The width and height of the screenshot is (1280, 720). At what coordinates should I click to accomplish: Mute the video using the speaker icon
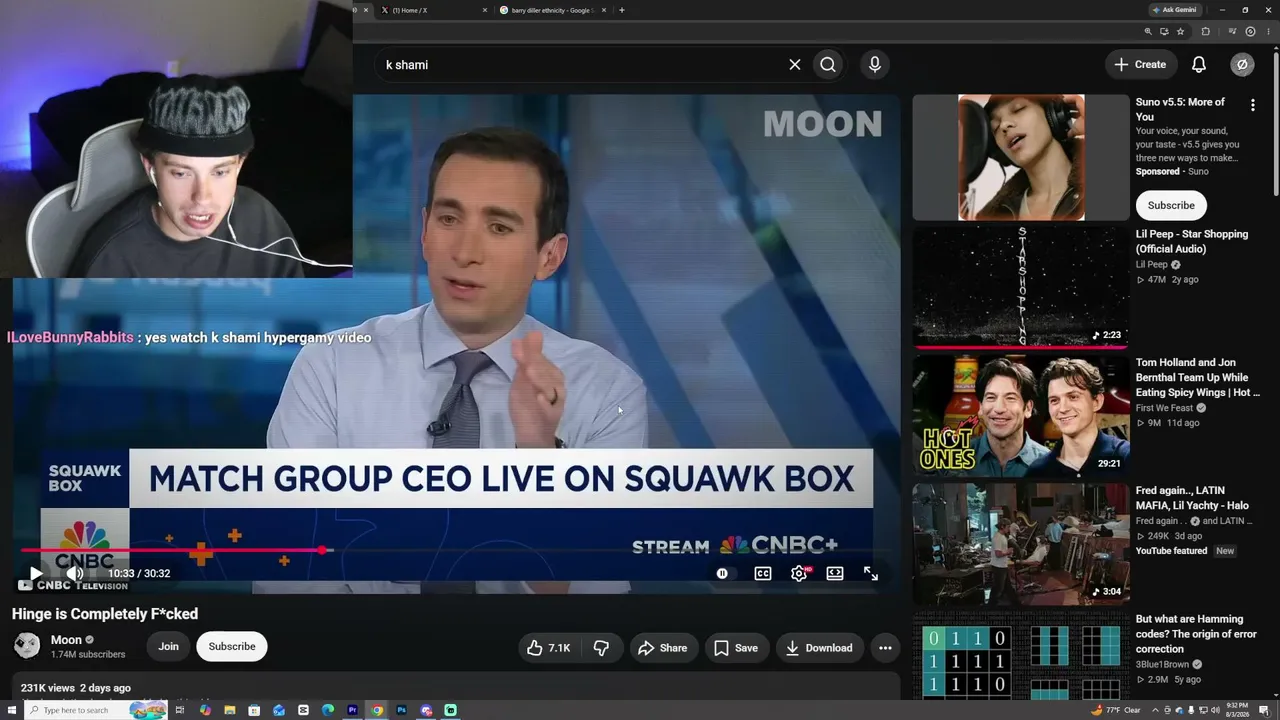(x=75, y=573)
